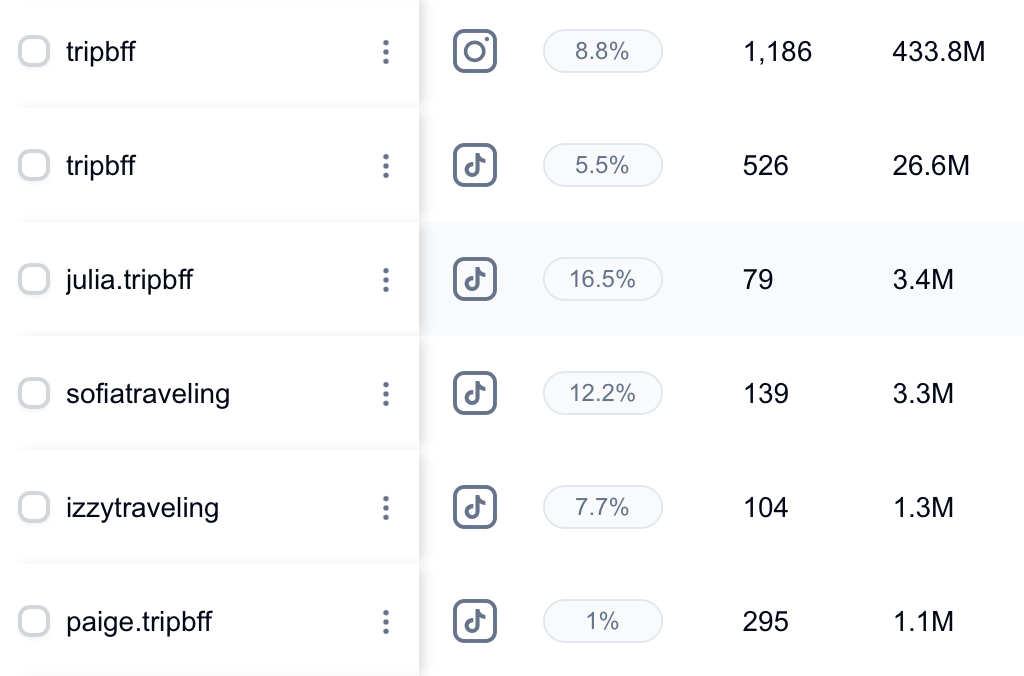Screen dimensions: 1024x676
Task: Open the sofiatraveling account name
Action: 148,394
